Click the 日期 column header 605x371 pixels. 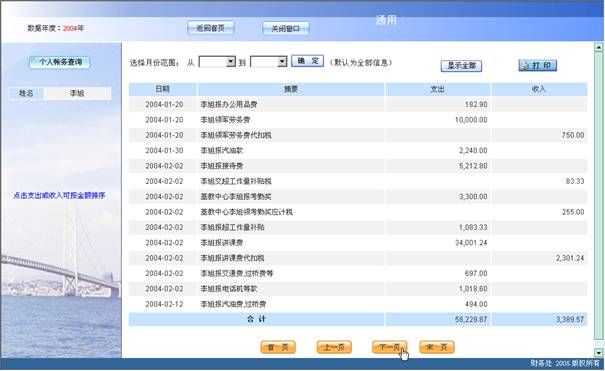tap(162, 89)
